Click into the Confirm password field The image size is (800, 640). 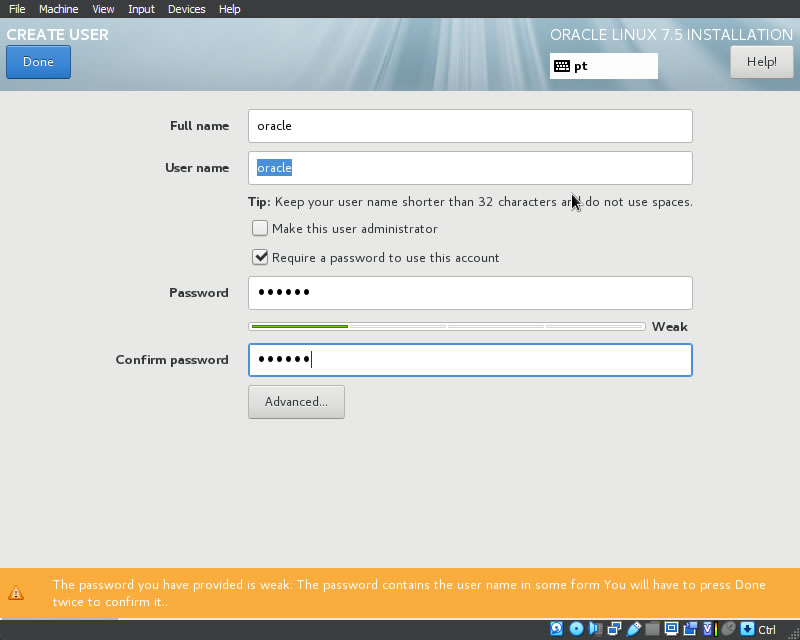click(x=470, y=360)
